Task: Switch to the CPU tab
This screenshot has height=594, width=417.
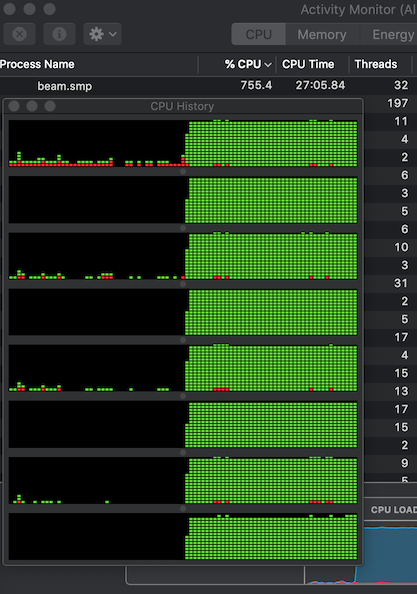Action: pyautogui.click(x=259, y=34)
